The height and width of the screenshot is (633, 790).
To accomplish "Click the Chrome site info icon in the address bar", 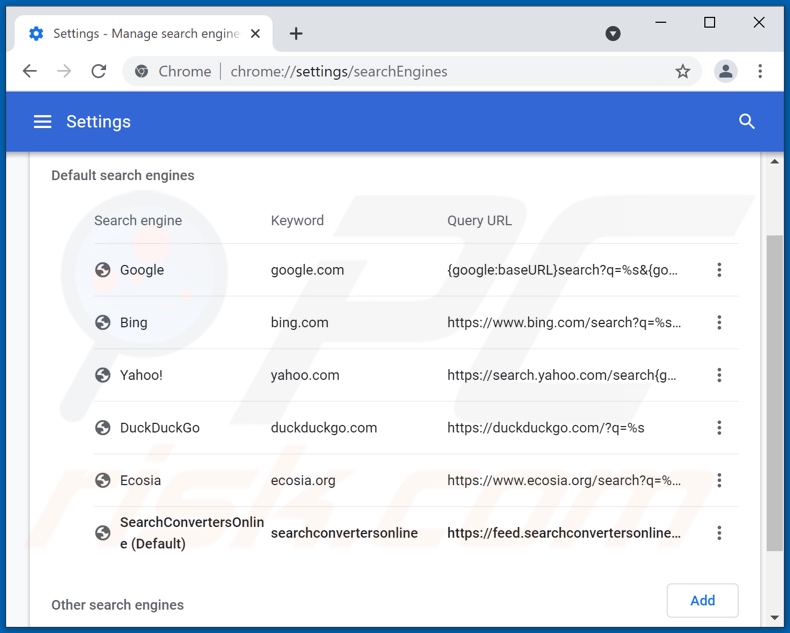I will coord(142,71).
